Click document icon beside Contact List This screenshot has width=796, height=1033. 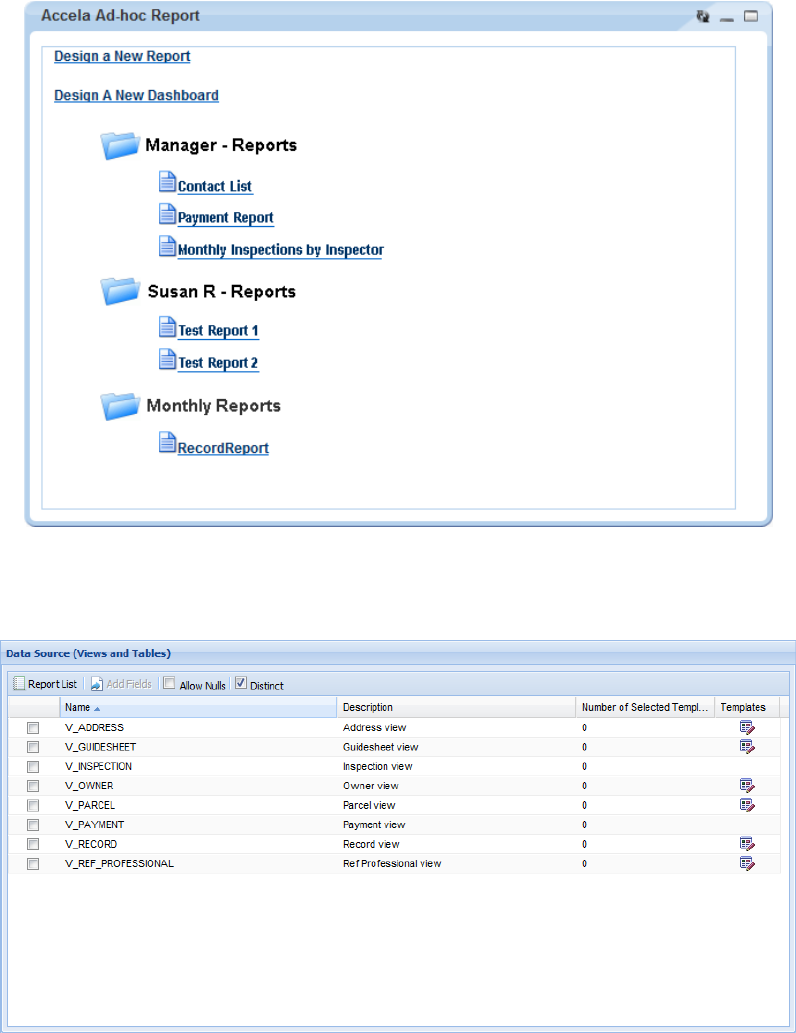coord(167,182)
